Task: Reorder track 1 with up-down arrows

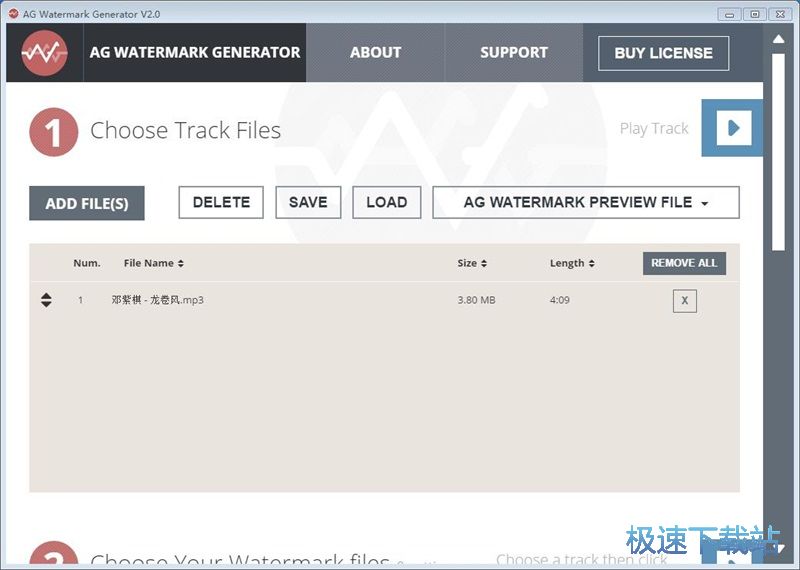Action: coord(46,300)
